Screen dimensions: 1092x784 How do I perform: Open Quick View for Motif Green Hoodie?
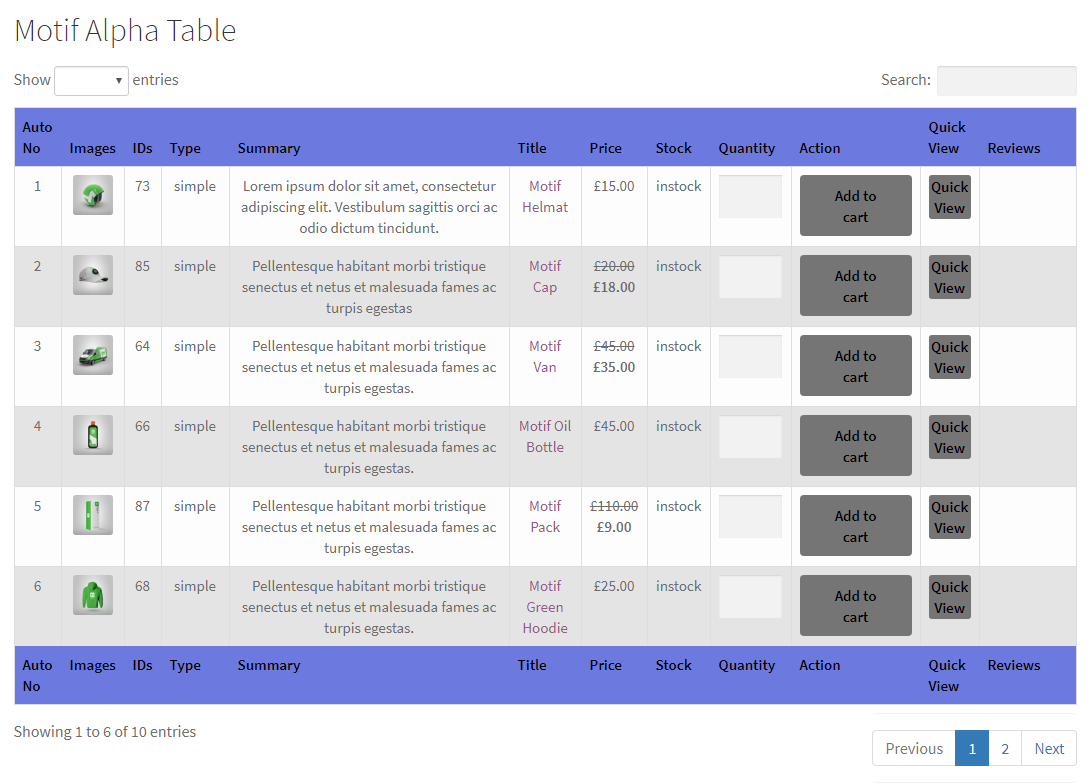click(949, 597)
